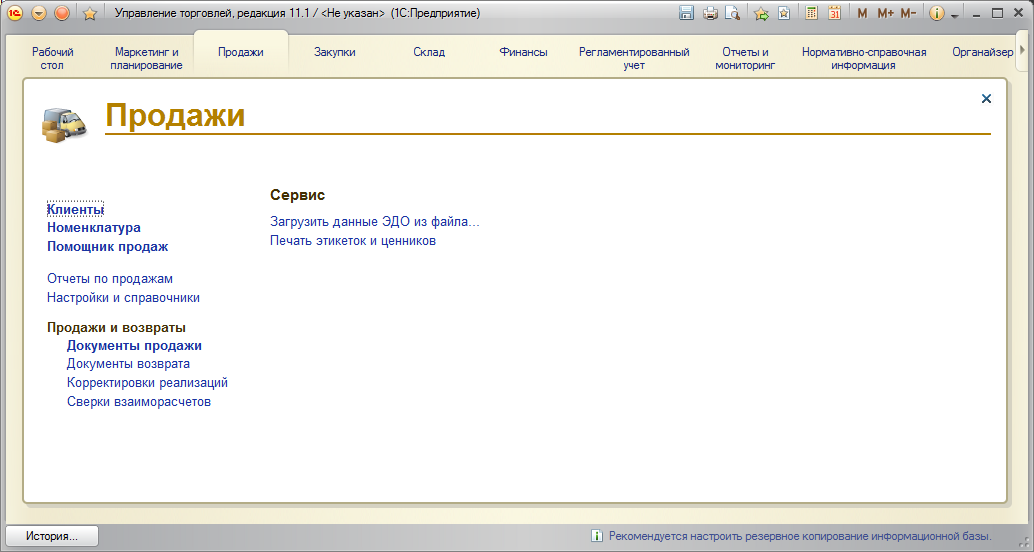Open the Calculator icon
1034x552 pixels.
(812, 13)
